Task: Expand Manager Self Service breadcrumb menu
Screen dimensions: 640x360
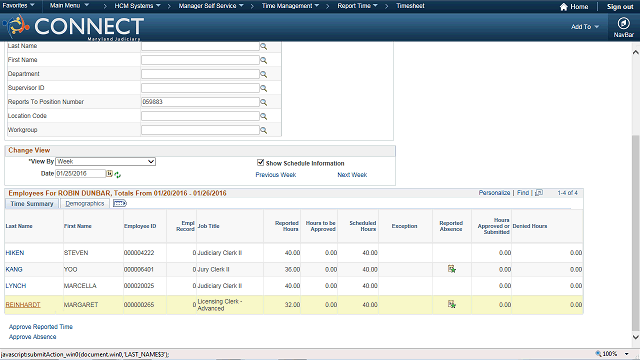Action: tap(211, 6)
